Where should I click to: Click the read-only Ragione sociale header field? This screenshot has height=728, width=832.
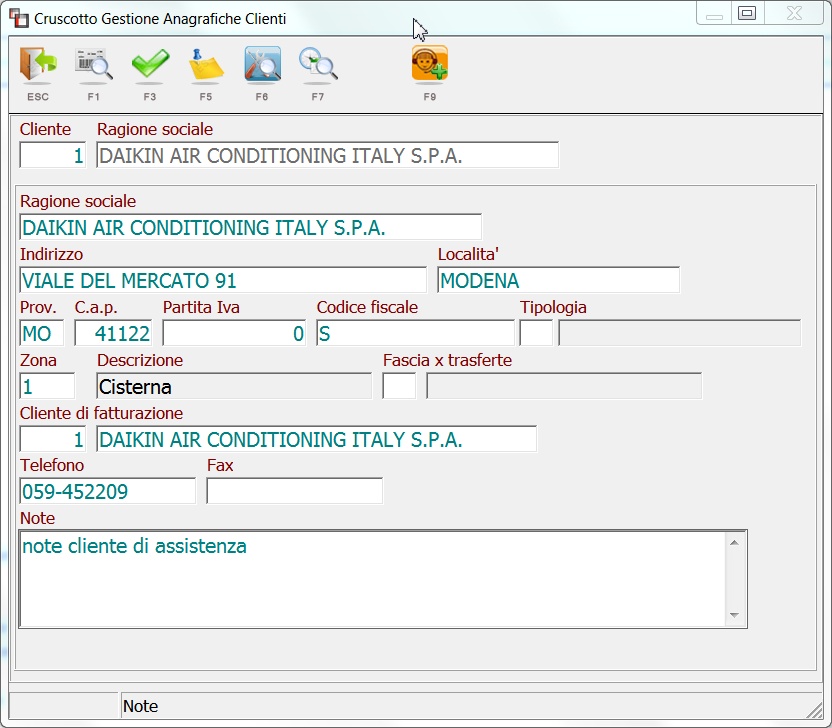click(x=327, y=155)
